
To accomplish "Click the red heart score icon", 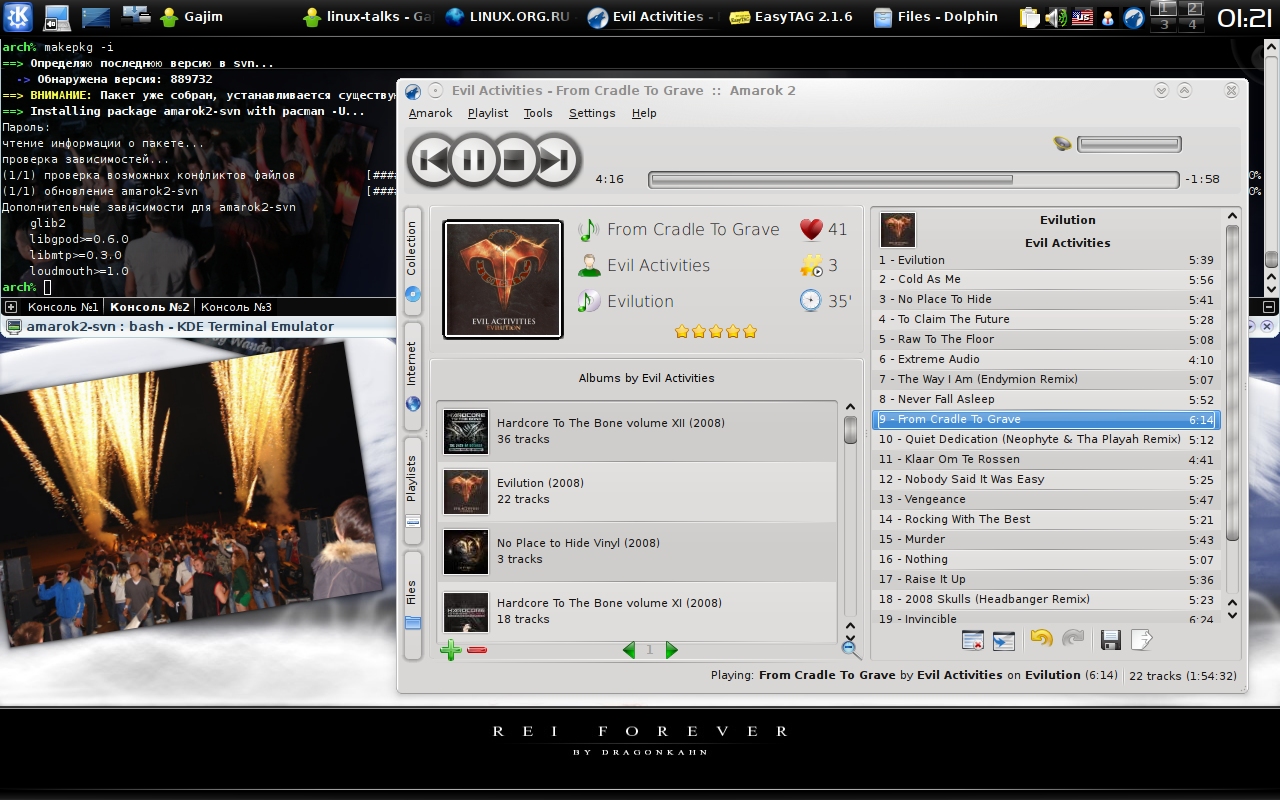I will pyautogui.click(x=811, y=229).
